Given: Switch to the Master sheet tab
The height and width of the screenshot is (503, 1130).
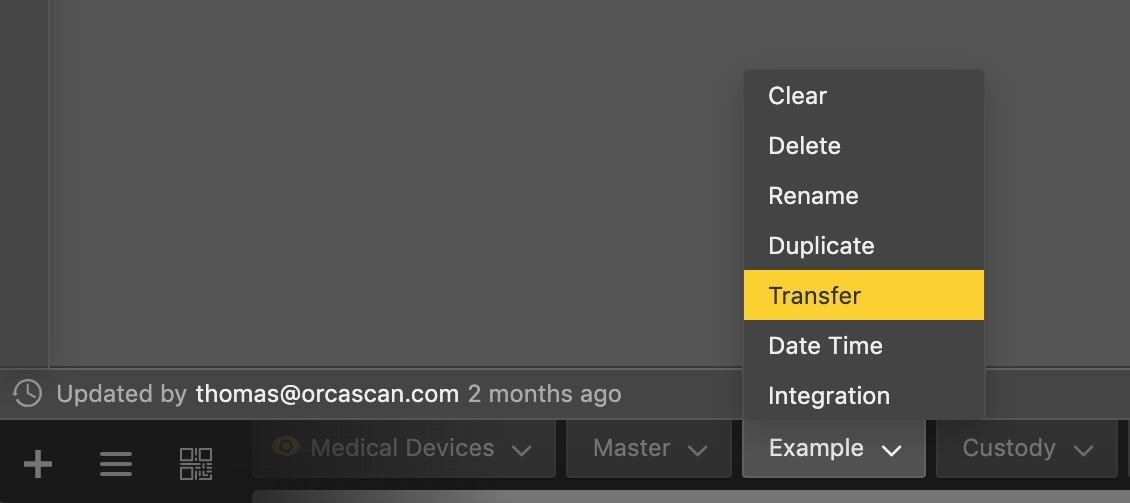Looking at the screenshot, I should pyautogui.click(x=631, y=448).
